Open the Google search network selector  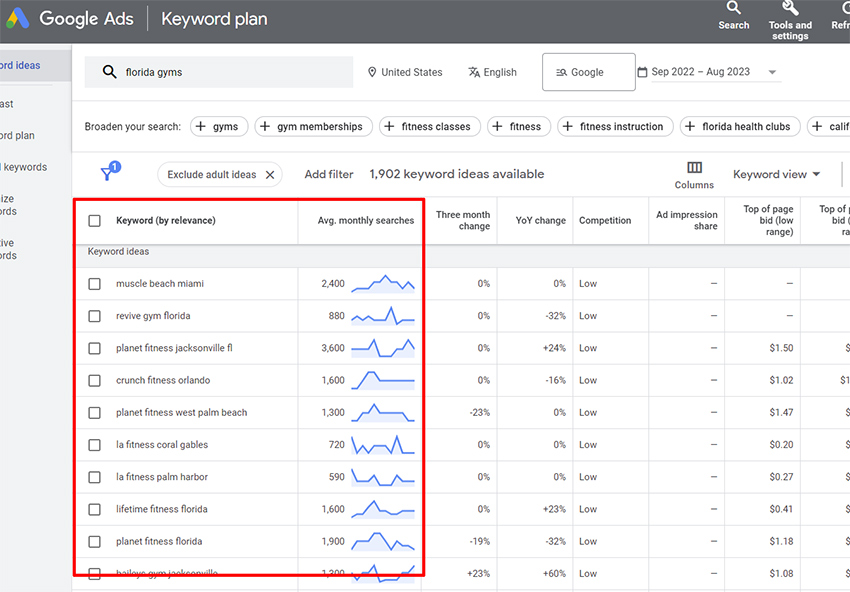click(x=589, y=72)
